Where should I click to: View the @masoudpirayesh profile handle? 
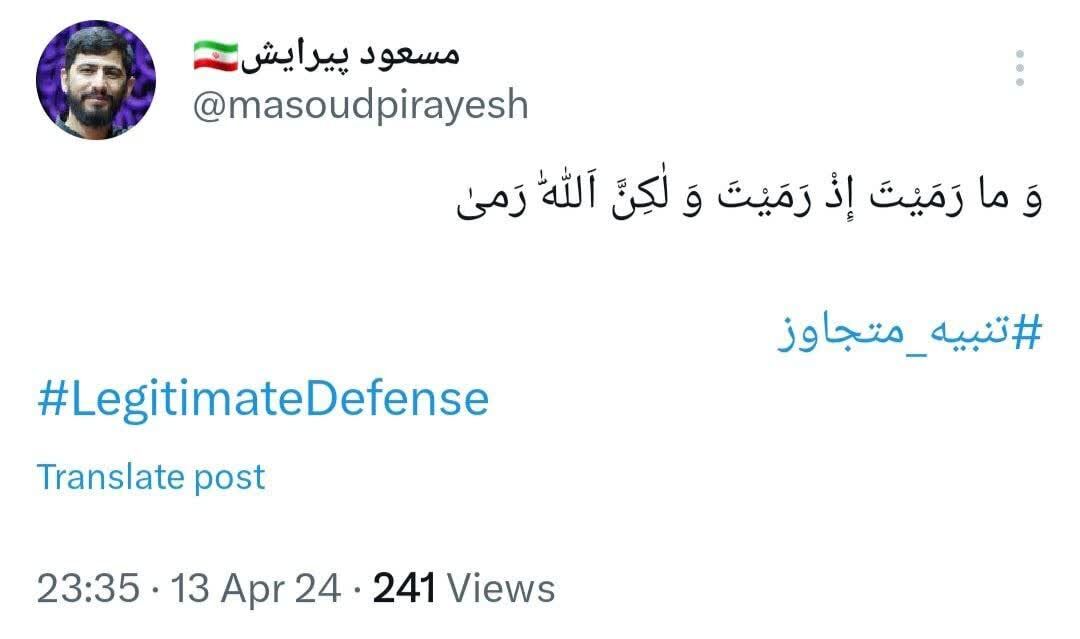[x=360, y=103]
